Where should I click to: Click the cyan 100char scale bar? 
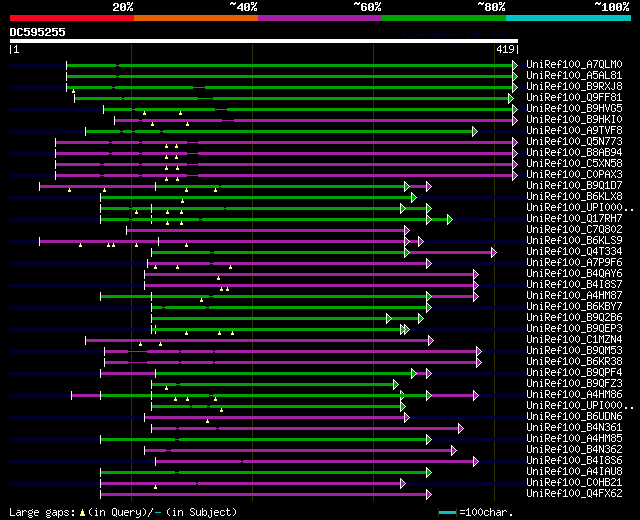[447, 513]
